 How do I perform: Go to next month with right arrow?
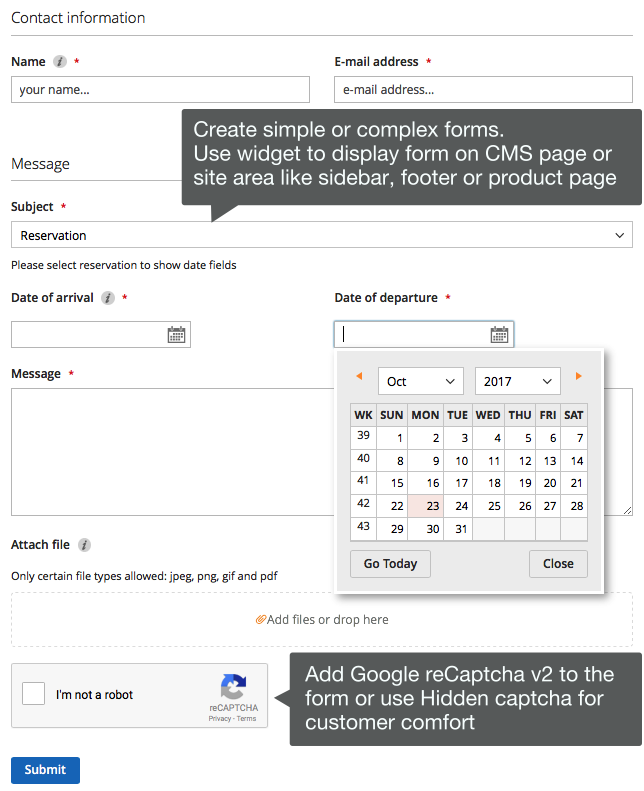click(578, 377)
